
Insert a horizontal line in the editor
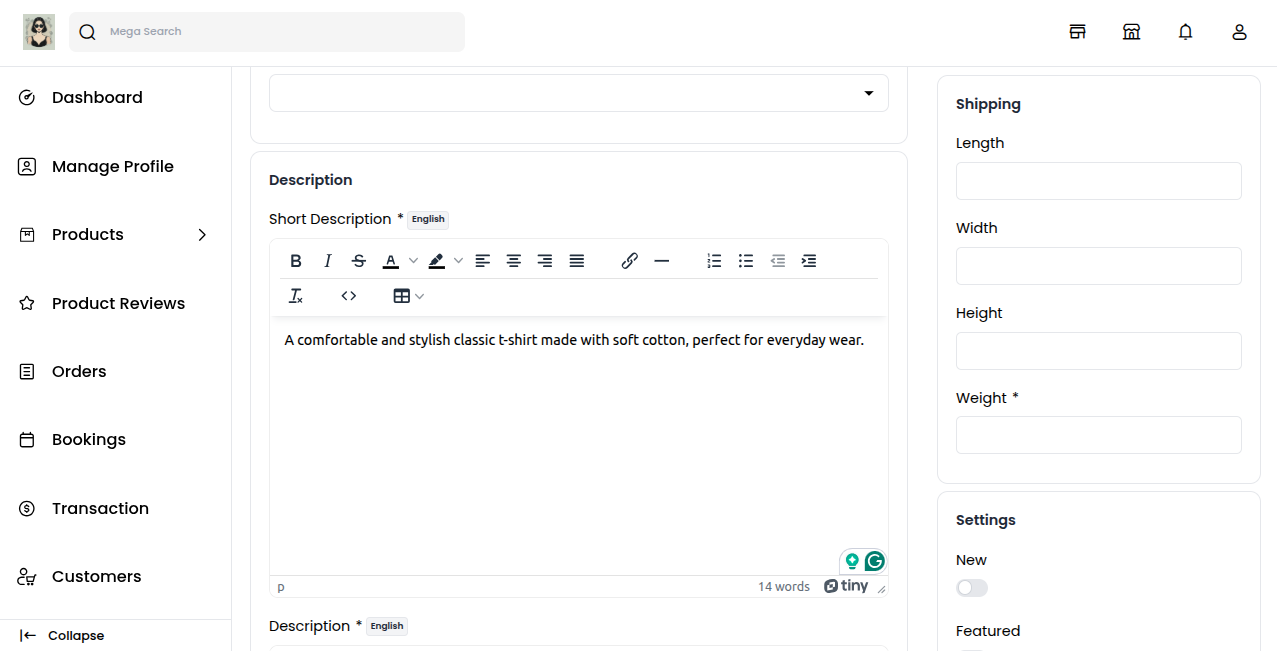point(661,261)
